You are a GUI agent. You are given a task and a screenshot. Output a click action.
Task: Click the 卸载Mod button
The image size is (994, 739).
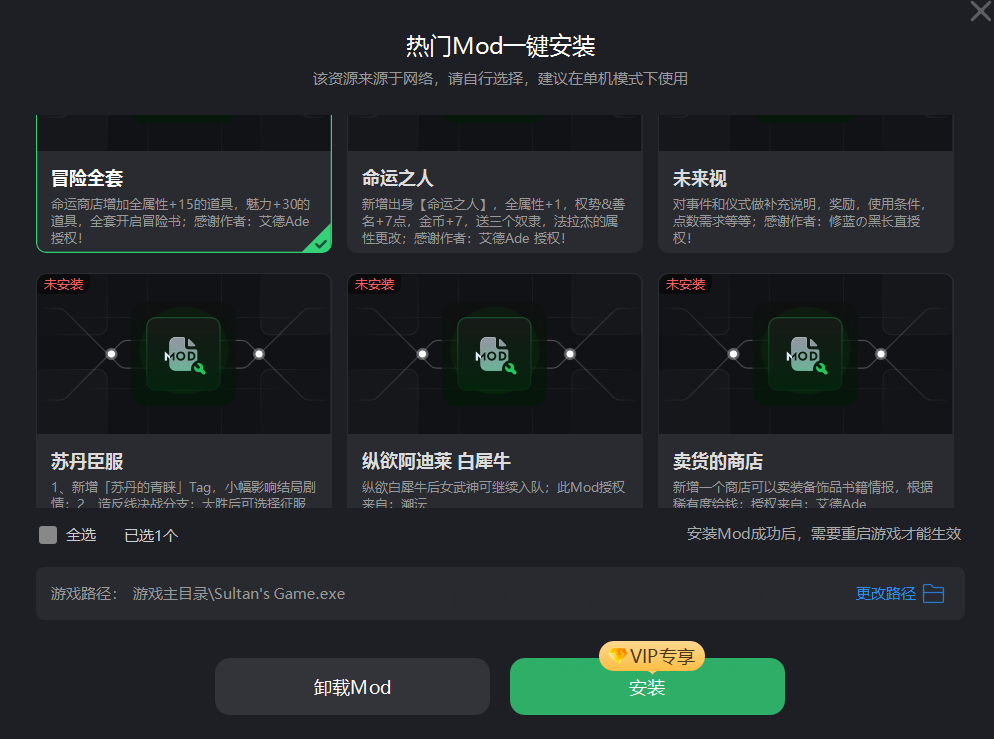[x=352, y=686]
